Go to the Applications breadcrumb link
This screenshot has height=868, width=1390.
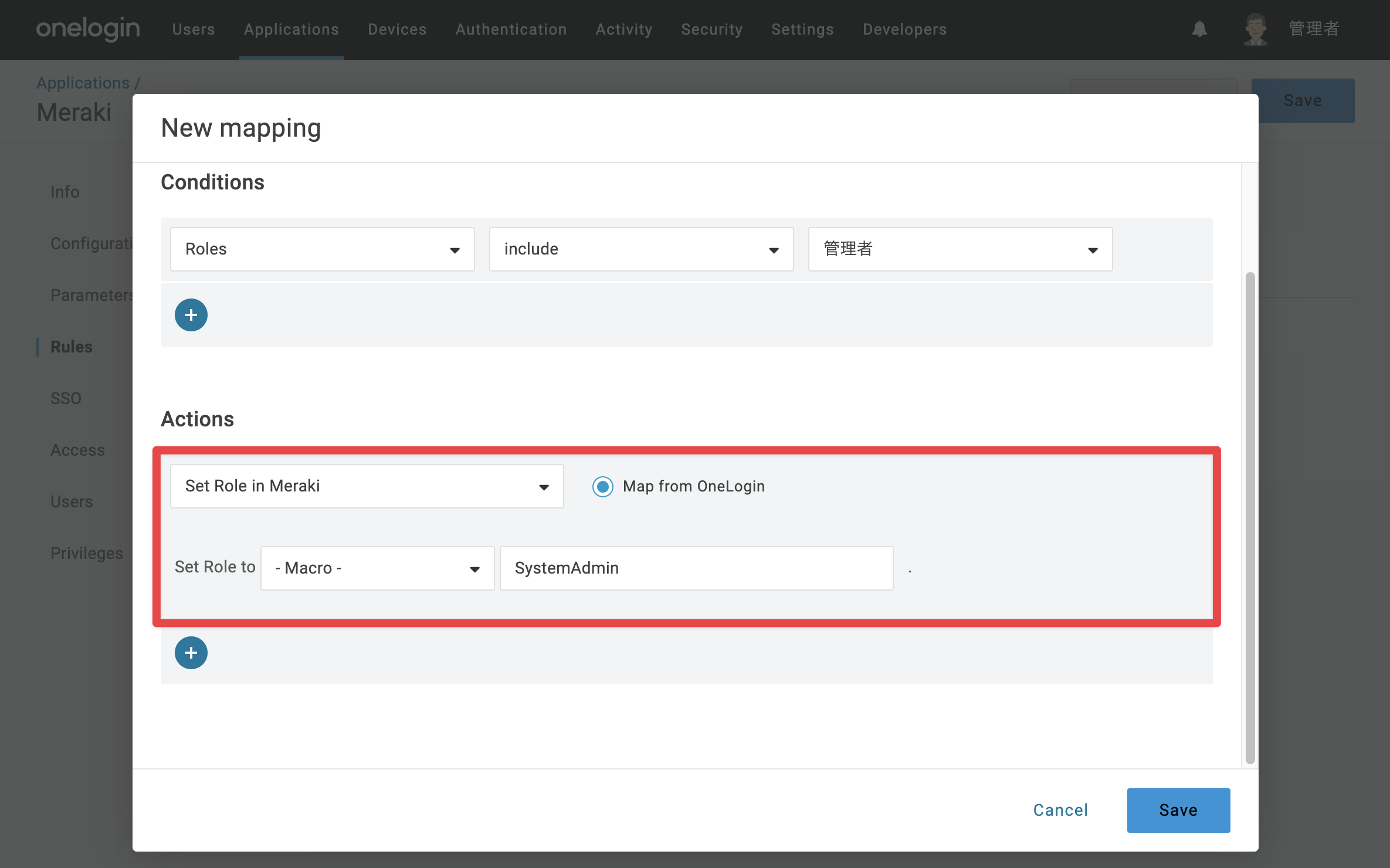83,83
